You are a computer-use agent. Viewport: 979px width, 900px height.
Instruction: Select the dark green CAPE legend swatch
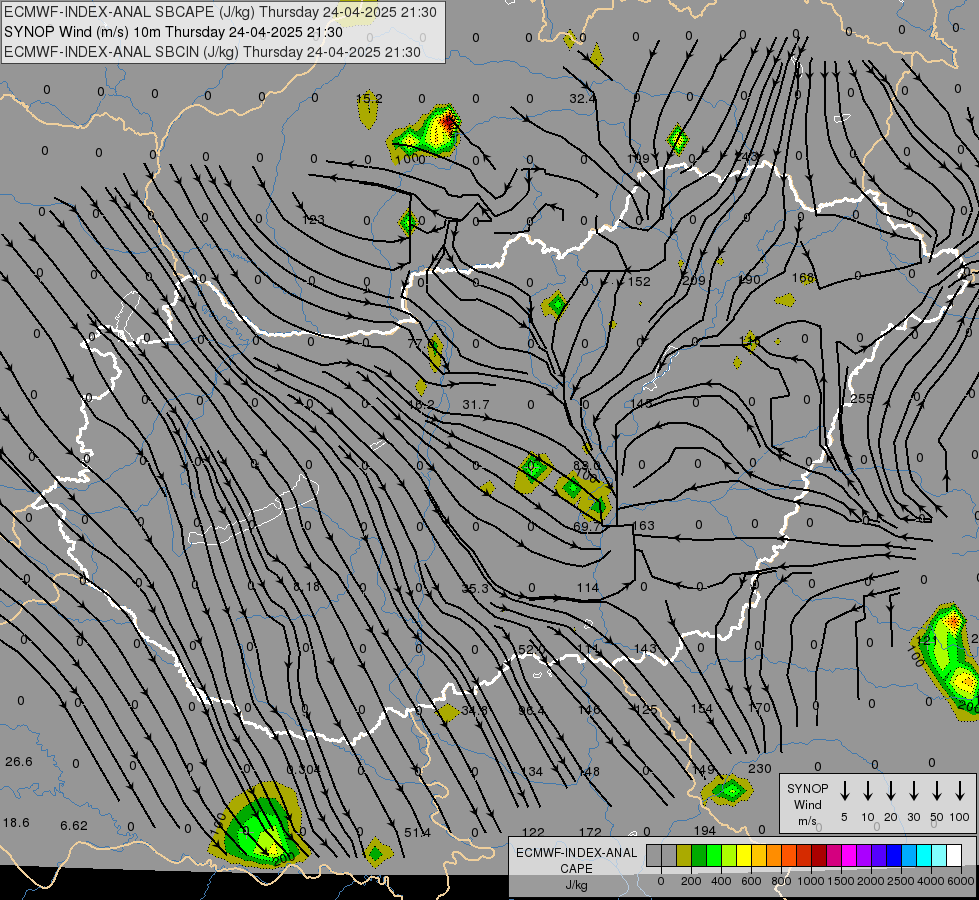[699, 856]
